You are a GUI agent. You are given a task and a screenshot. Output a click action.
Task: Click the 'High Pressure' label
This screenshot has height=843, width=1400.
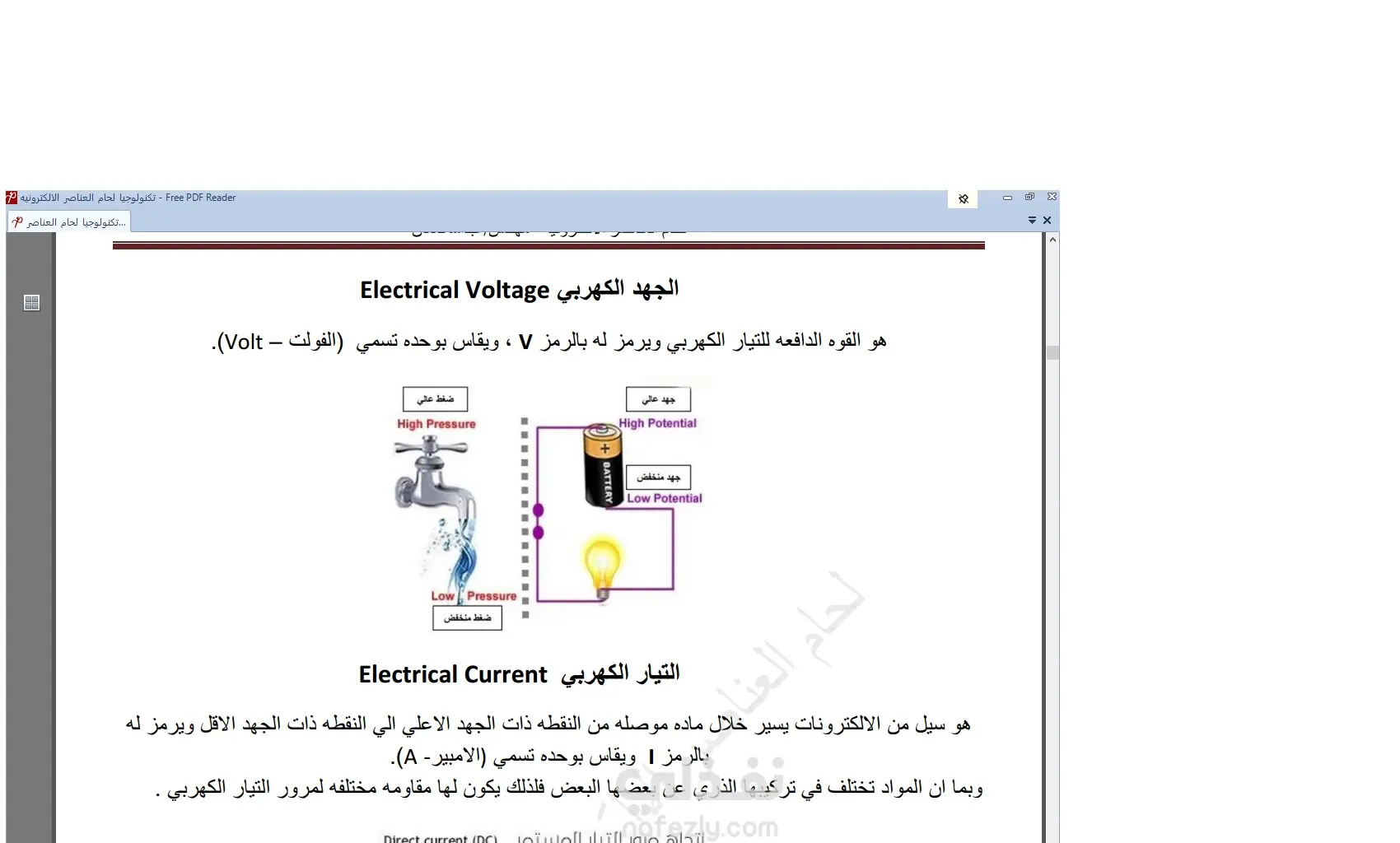(436, 424)
